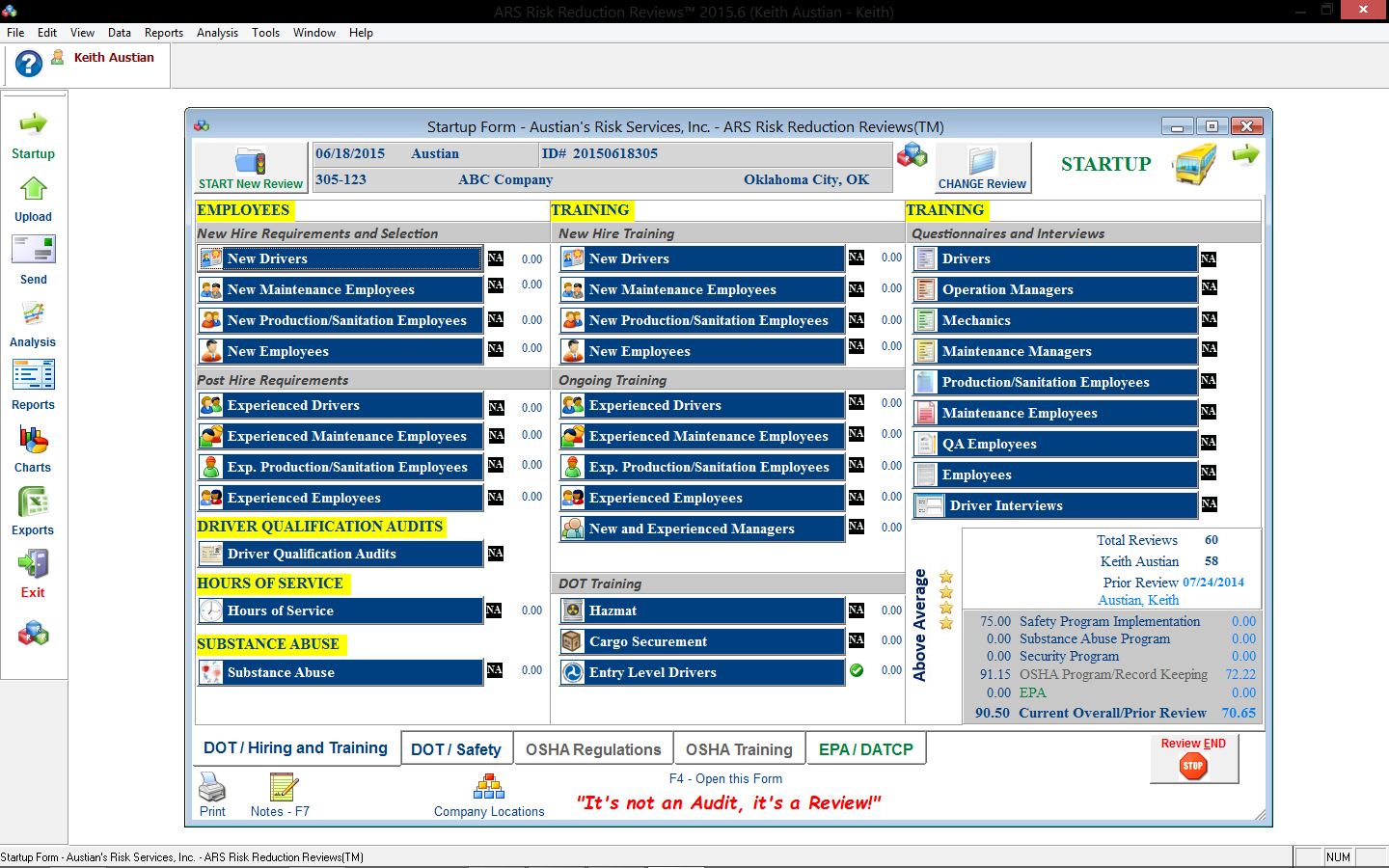Click the Upload house icon
This screenshot has width=1389, height=868.
[33, 188]
